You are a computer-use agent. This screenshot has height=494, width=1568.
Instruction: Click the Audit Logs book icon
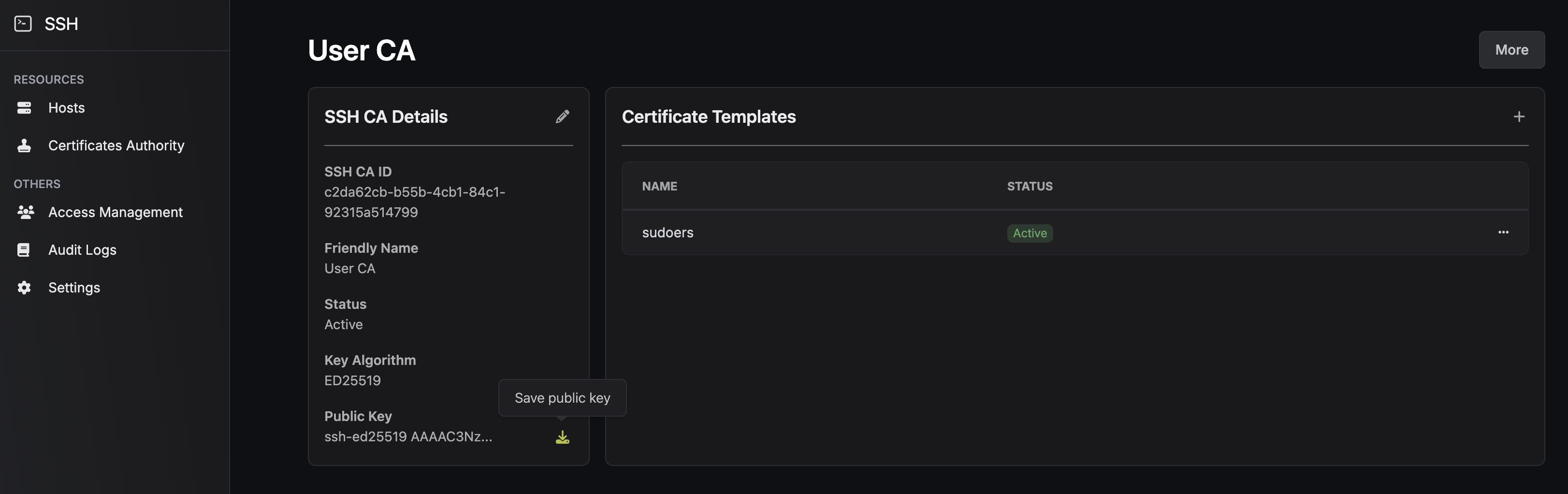click(x=24, y=250)
